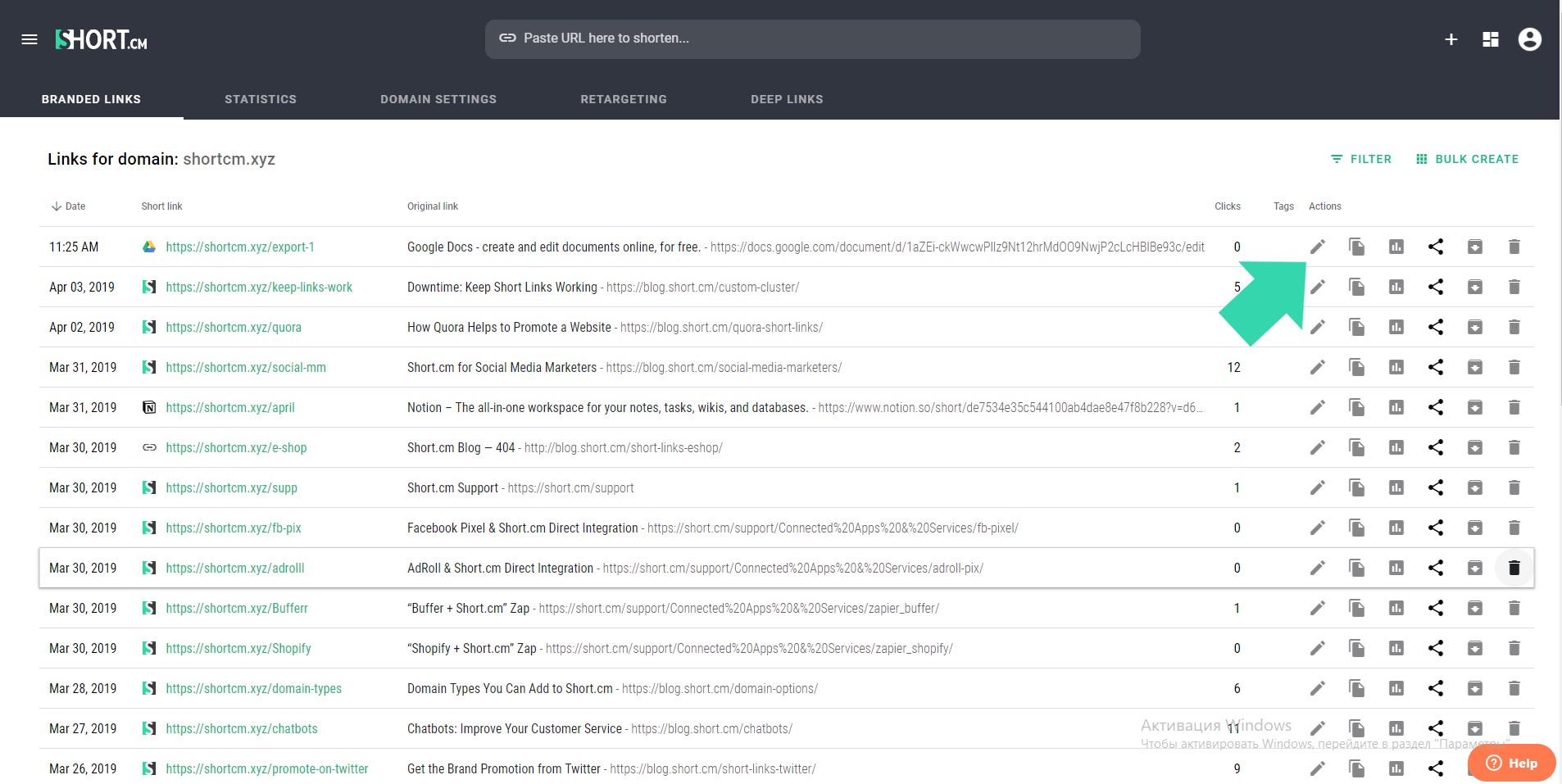Open the dashboard grid icon in header
The width and height of the screenshot is (1562, 784).
(1491, 39)
